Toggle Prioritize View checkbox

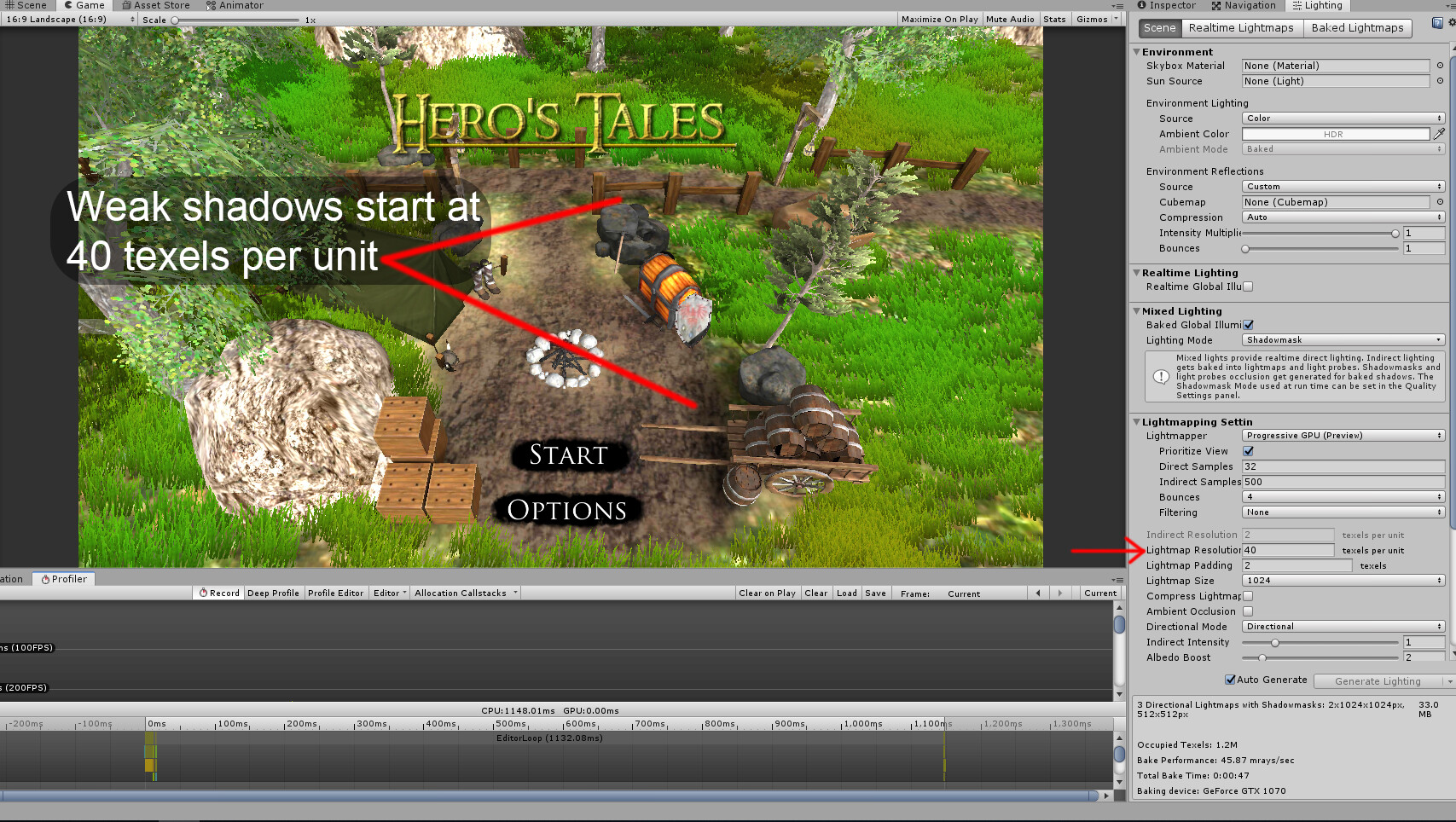click(x=1248, y=451)
